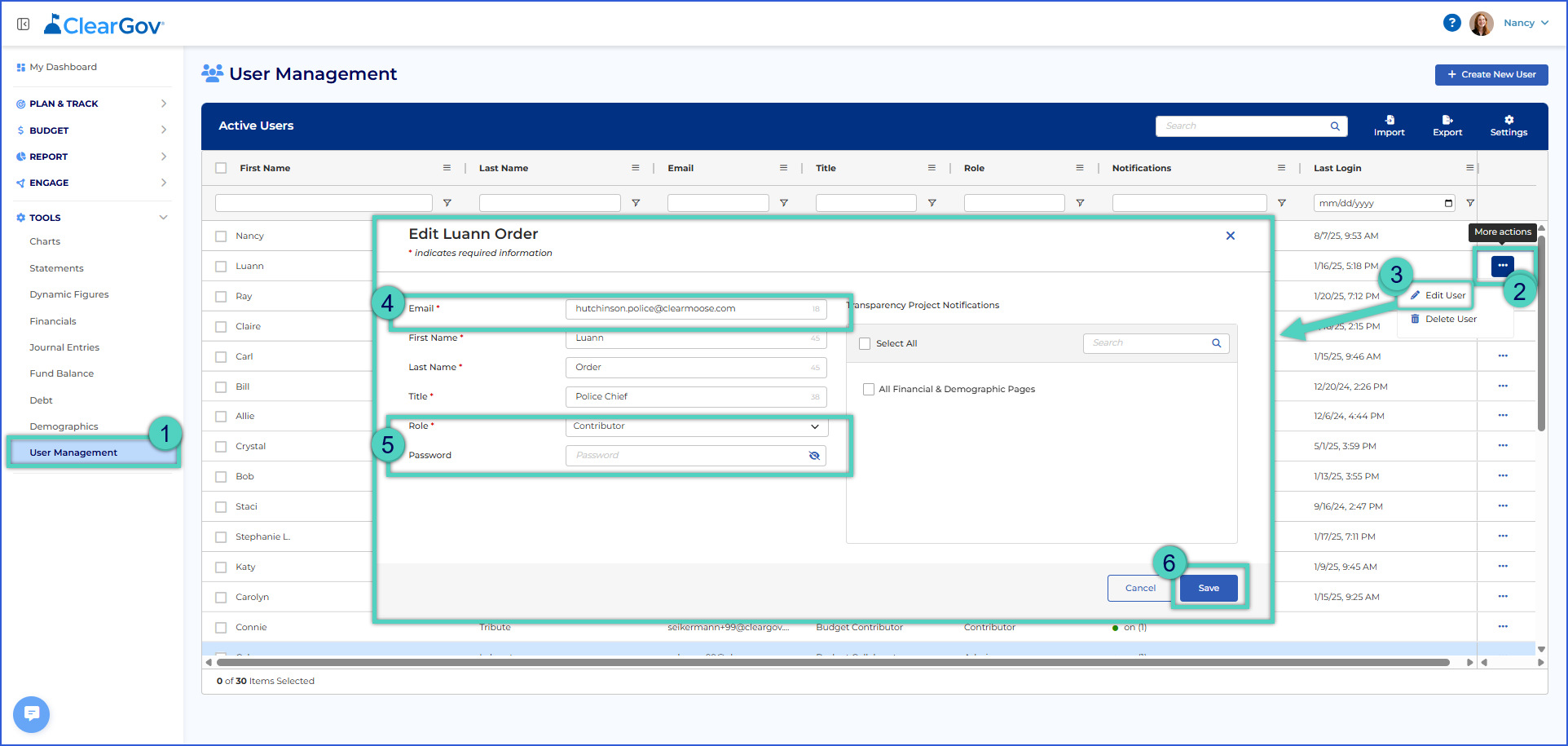Click the filter funnel icon under First Name
The height and width of the screenshot is (746, 1568).
point(447,203)
